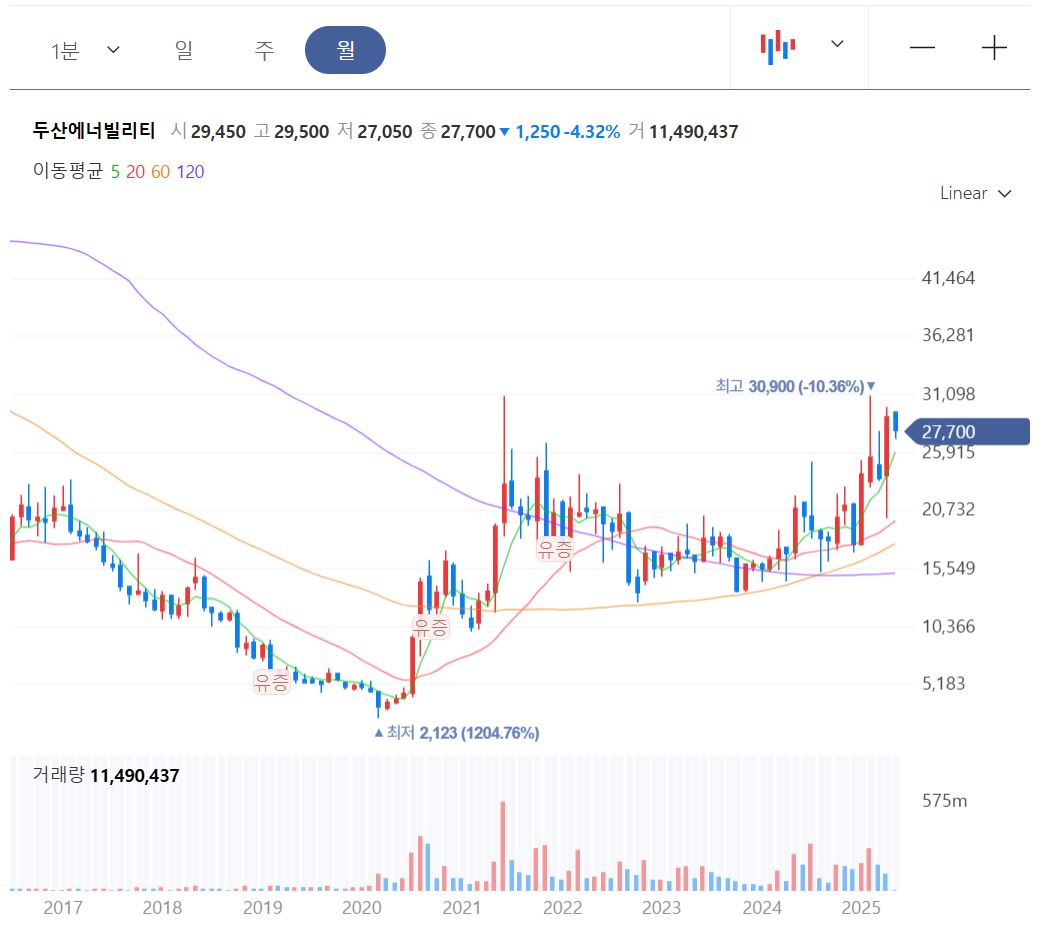Click the 15,549 price axis label
The image size is (1047, 941).
[x=948, y=568]
